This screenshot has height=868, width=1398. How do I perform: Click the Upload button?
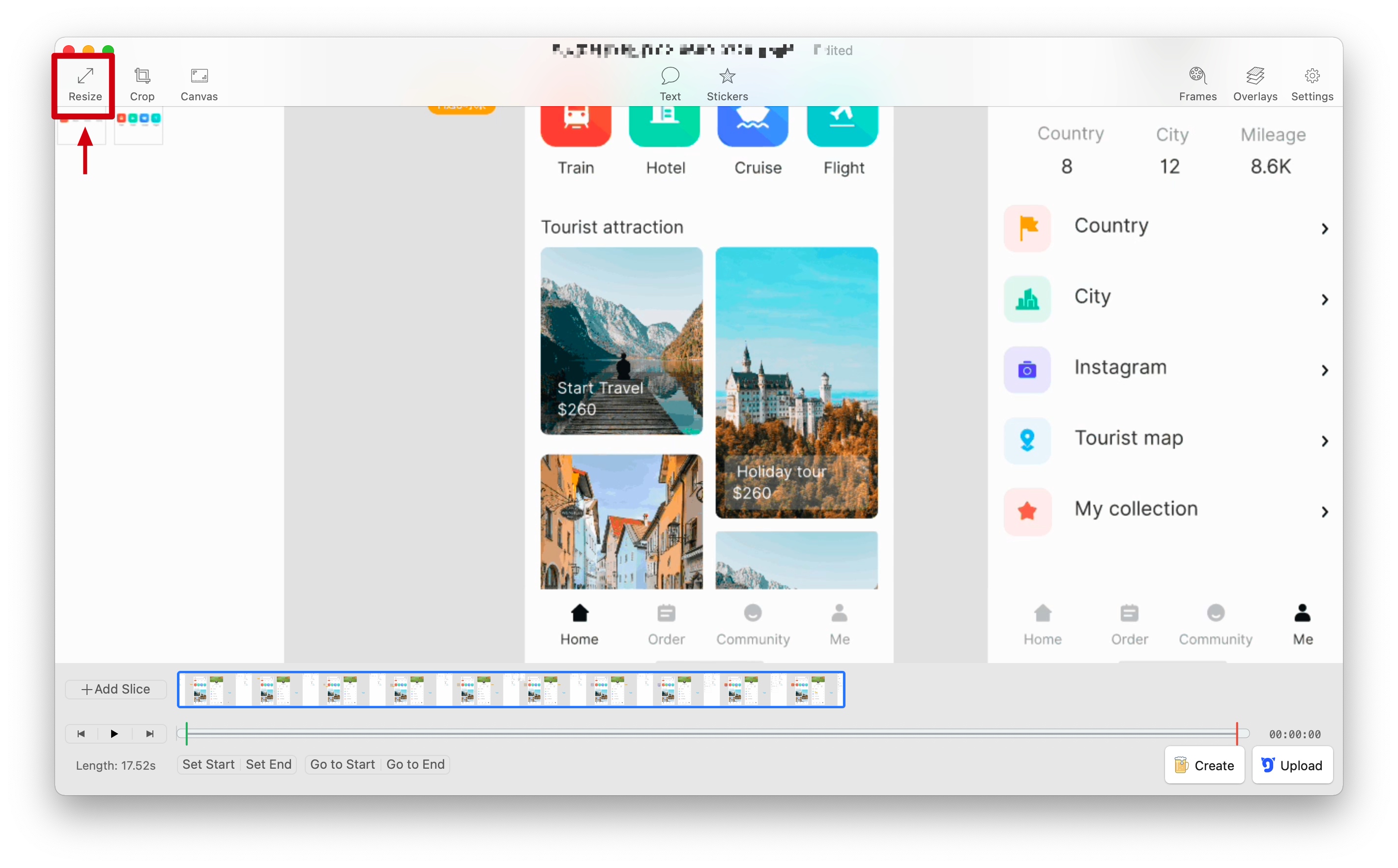pos(1292,765)
